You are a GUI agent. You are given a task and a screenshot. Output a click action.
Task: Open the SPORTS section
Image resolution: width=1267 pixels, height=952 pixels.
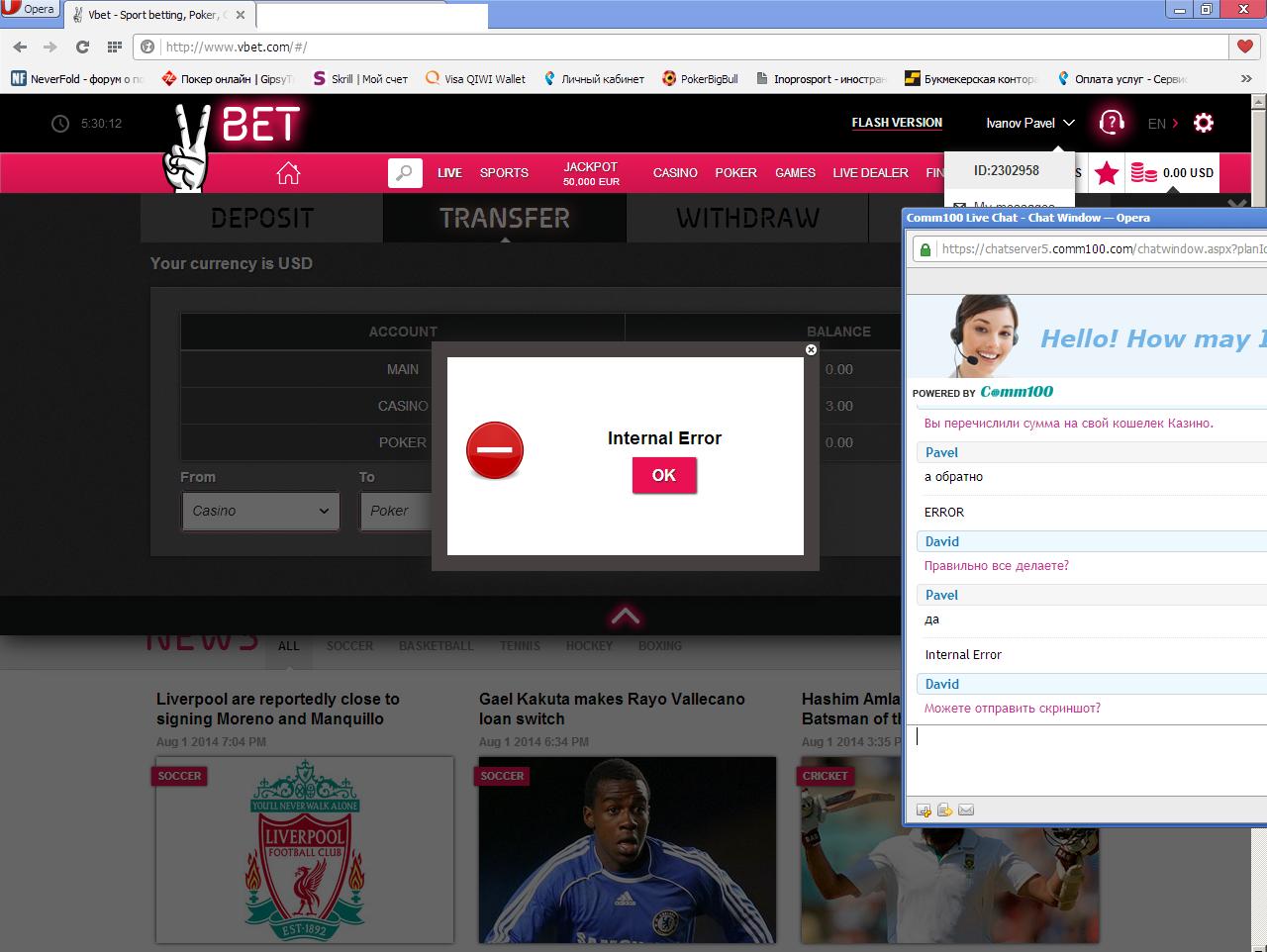click(x=504, y=173)
